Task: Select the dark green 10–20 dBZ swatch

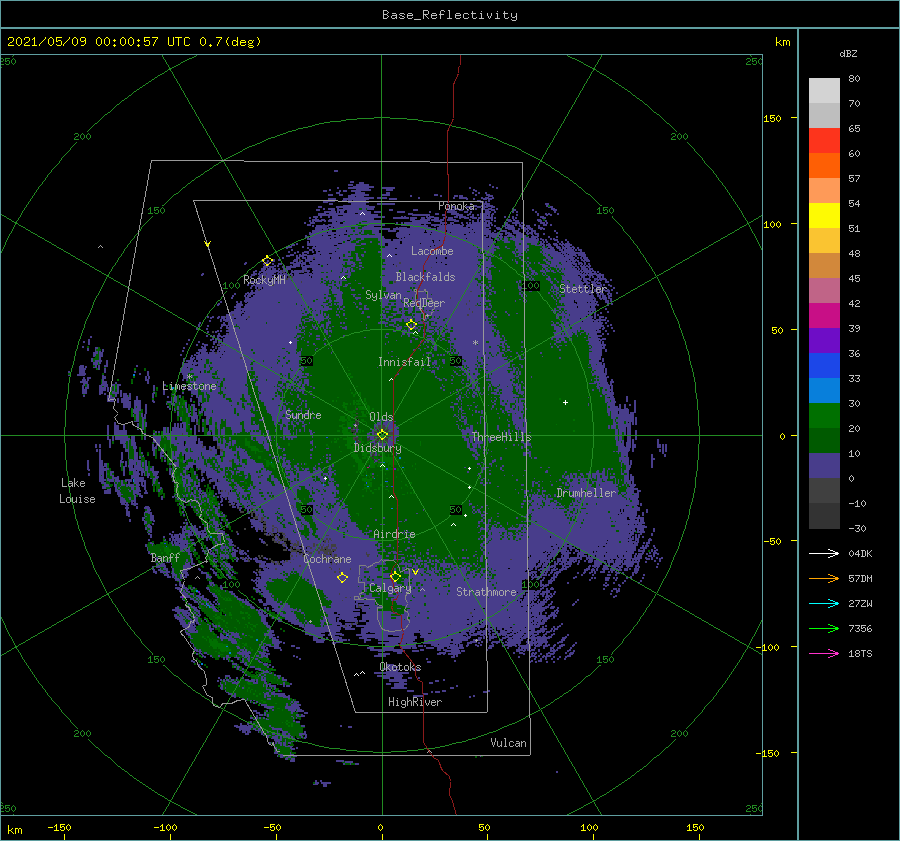Action: pos(824,440)
